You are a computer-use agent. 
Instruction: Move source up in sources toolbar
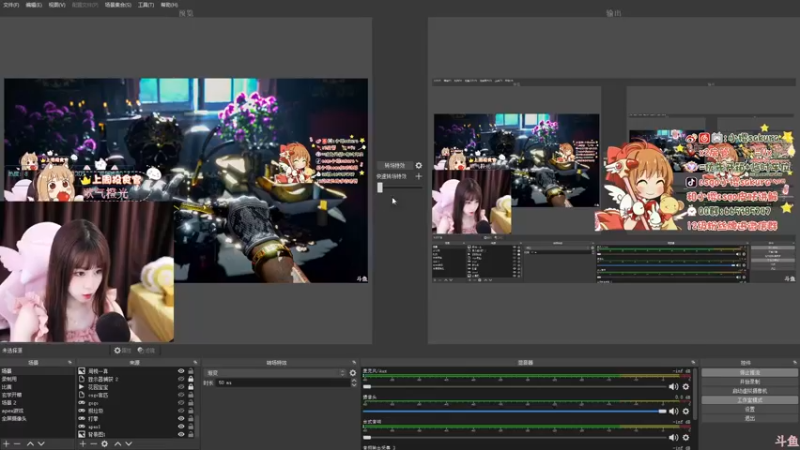118,444
